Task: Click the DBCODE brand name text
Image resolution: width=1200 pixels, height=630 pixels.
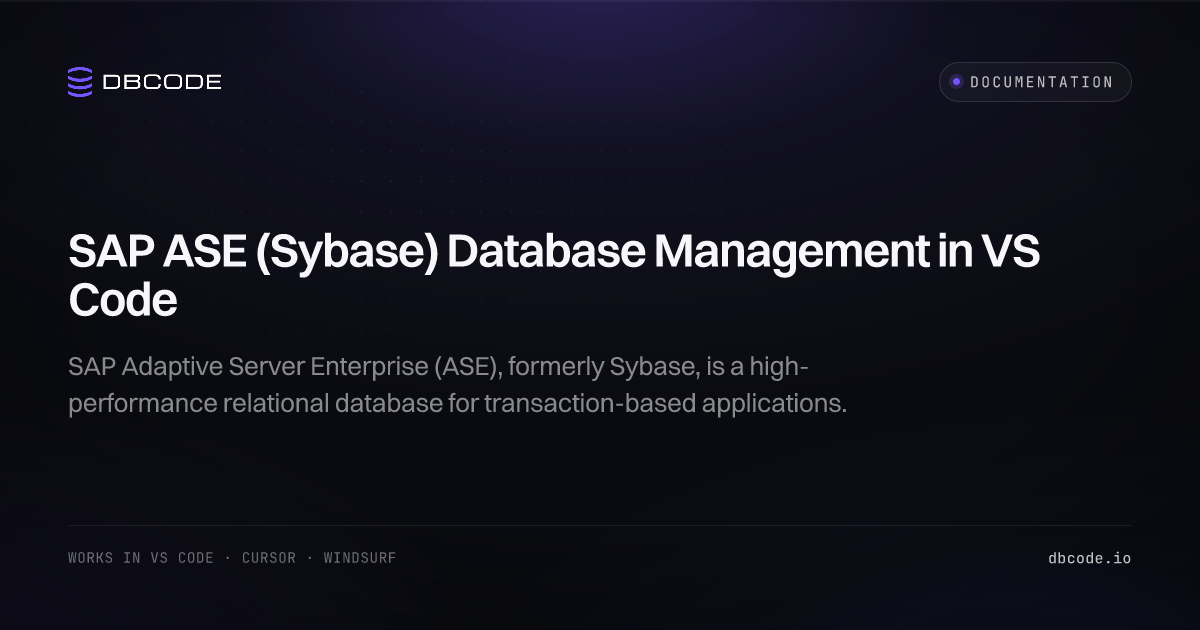Action: coord(162,83)
